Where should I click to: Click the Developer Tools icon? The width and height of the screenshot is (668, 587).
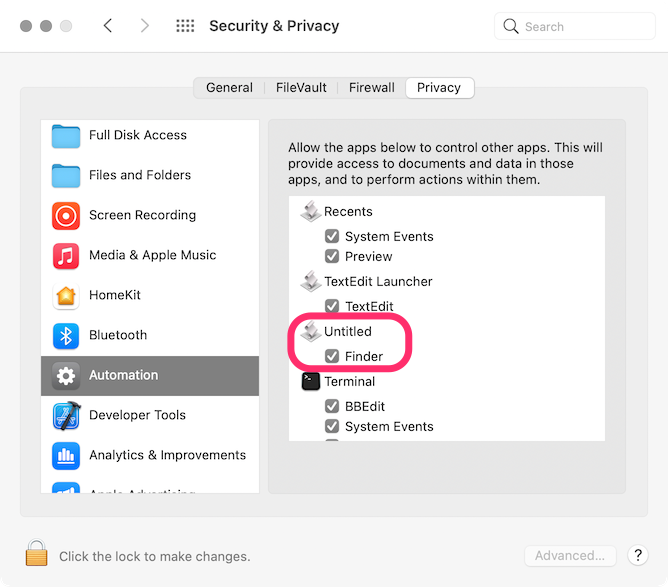point(66,415)
